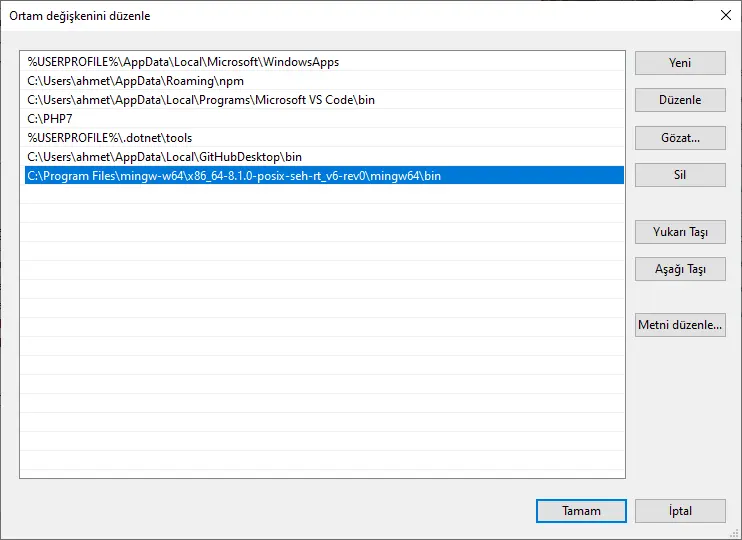
Task: Cancel with the İptal button
Action: 680,511
